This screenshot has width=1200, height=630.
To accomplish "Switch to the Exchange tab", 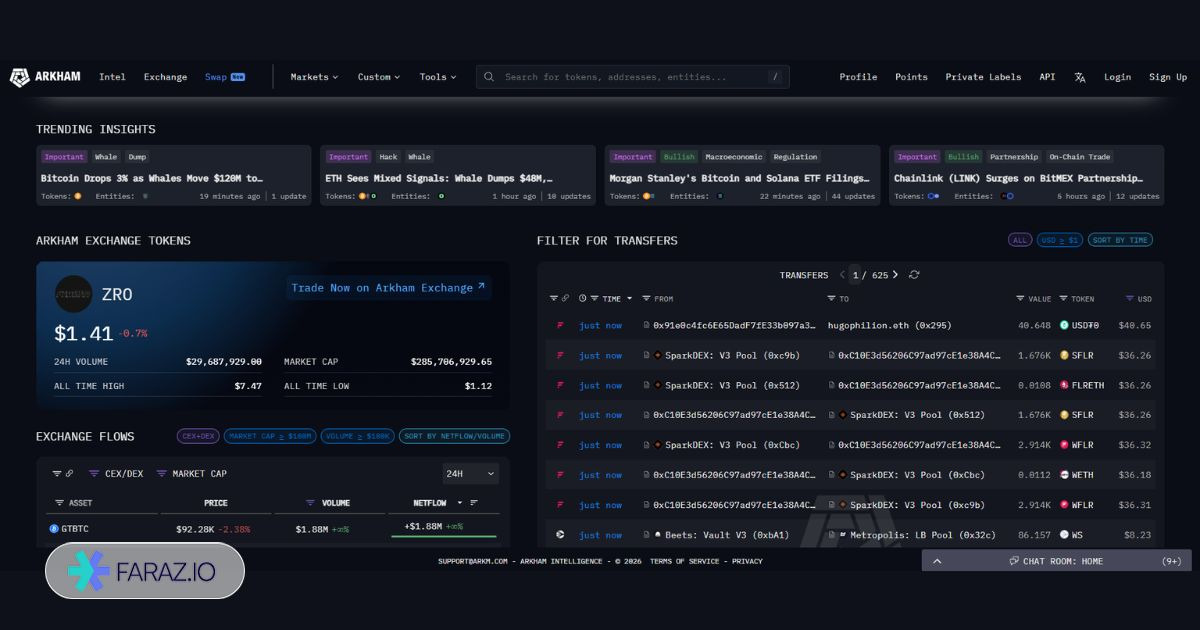I will coord(165,77).
